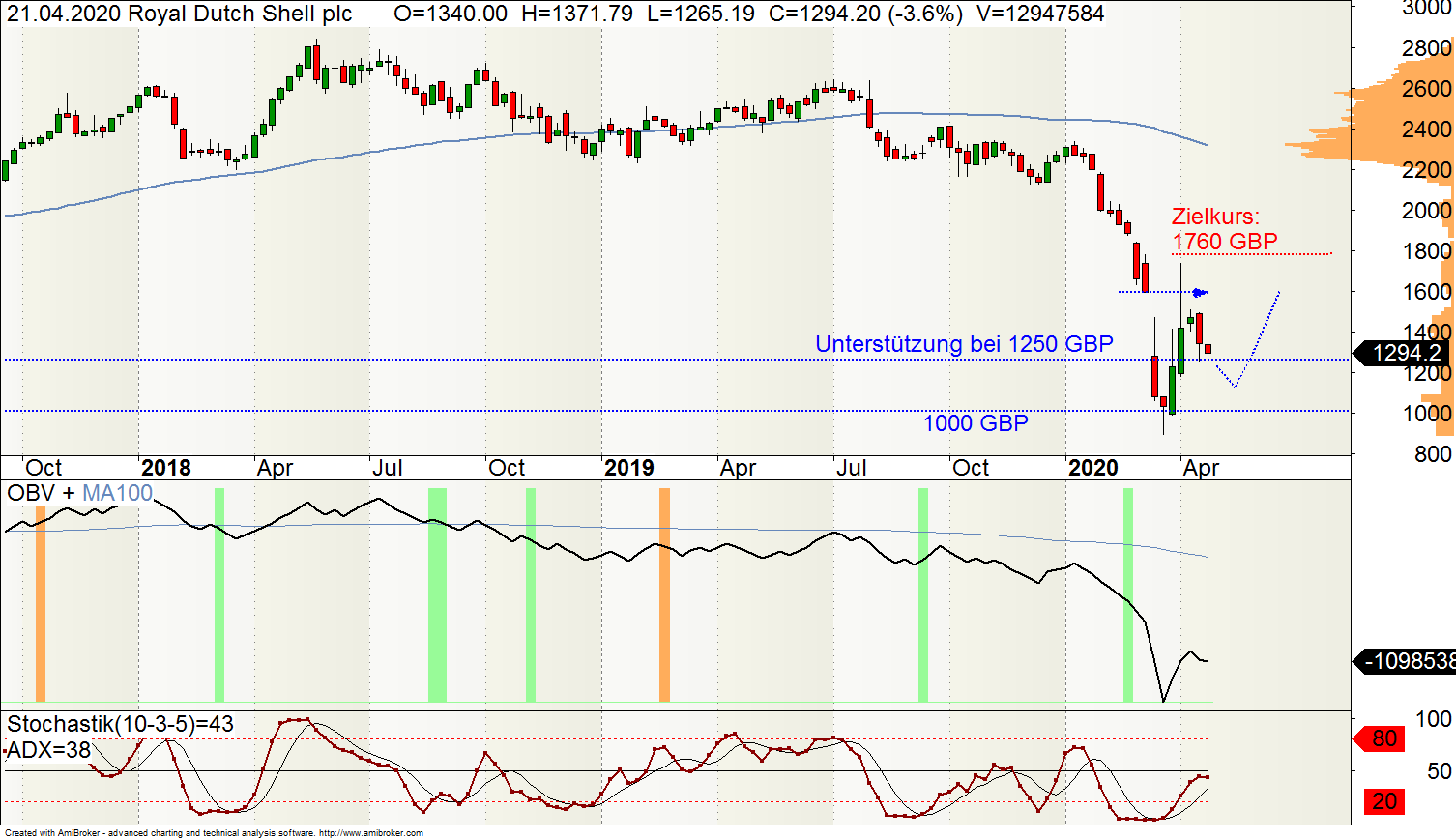Click the 3000 price axis label
This screenshot has width=1456, height=839.
(1427, 9)
